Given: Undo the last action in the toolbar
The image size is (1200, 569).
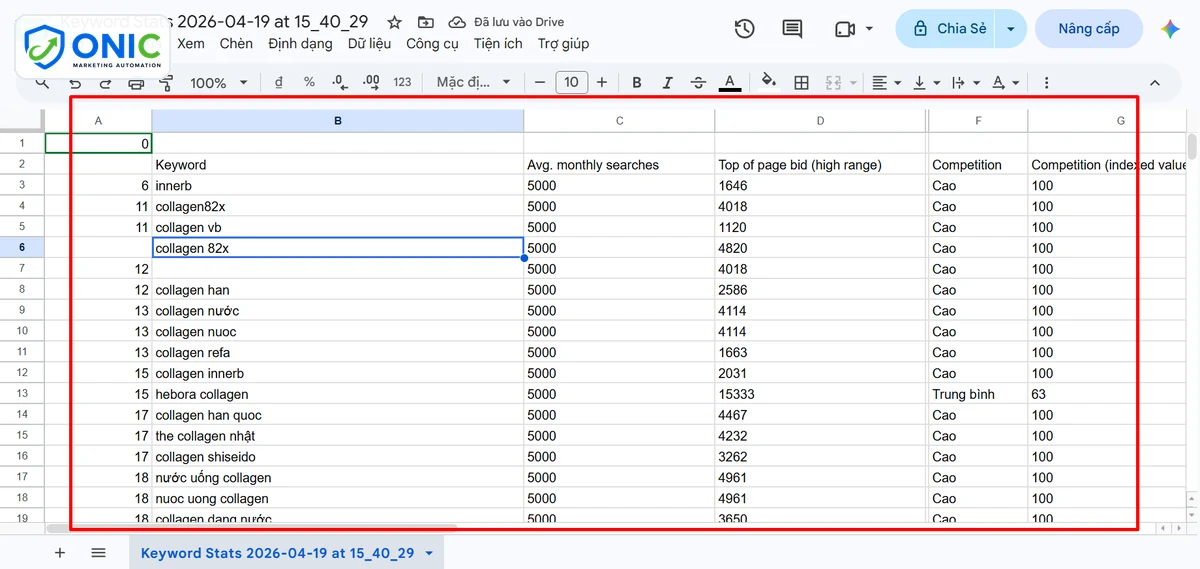Looking at the screenshot, I should tap(75, 83).
